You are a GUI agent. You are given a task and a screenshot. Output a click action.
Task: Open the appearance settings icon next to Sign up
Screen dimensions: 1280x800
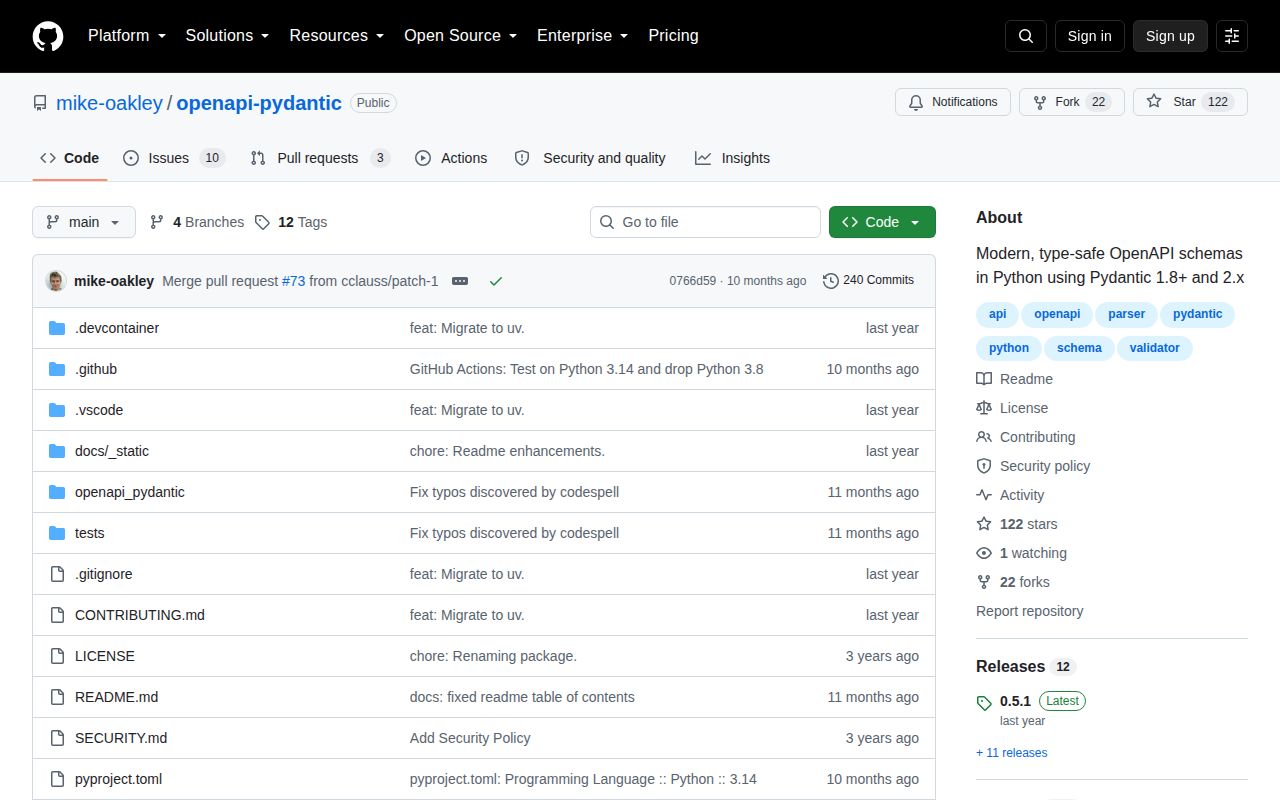[1232, 36]
